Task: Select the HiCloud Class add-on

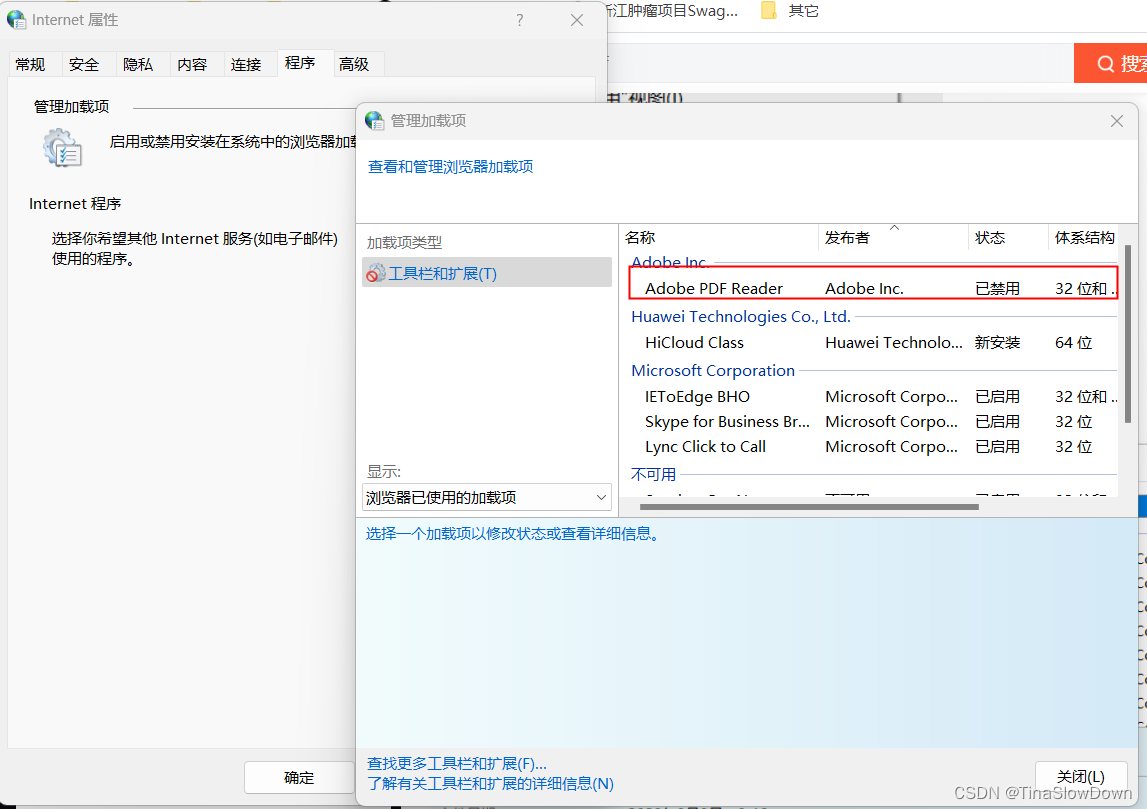Action: (873, 342)
